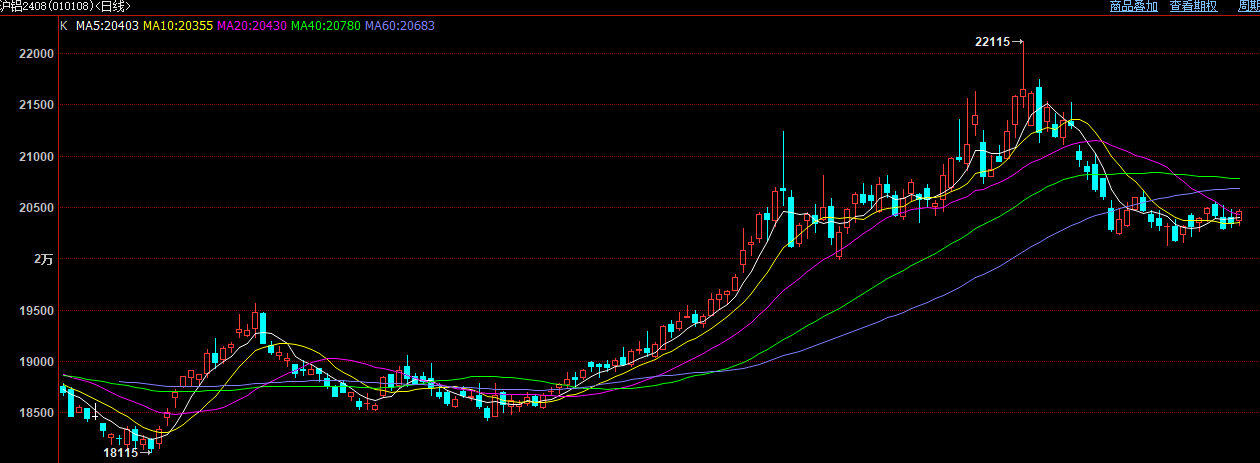1260x463 pixels.
Task: Open the 商品叠加 overlay link
Action: pyautogui.click(x=1133, y=6)
